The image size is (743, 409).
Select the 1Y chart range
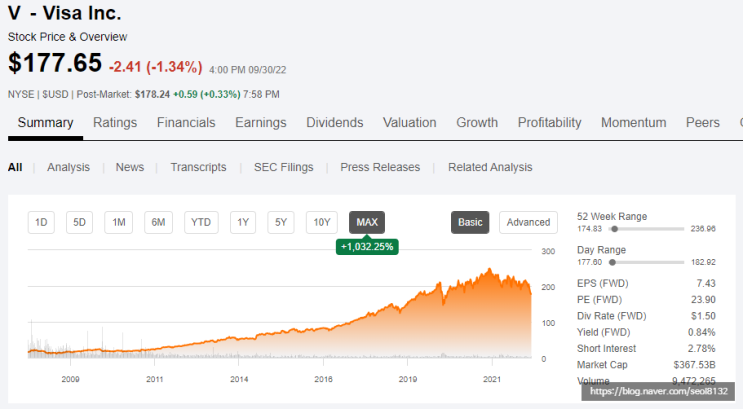click(x=243, y=222)
